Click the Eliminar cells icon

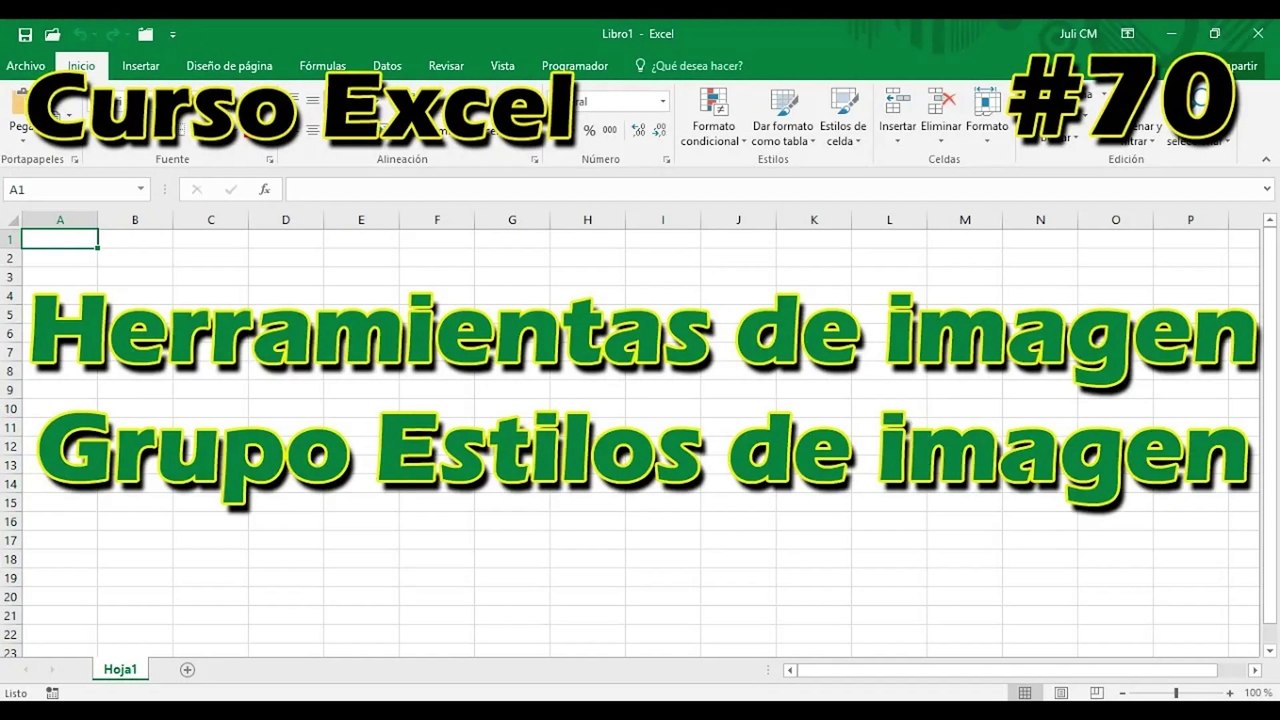coord(941,101)
